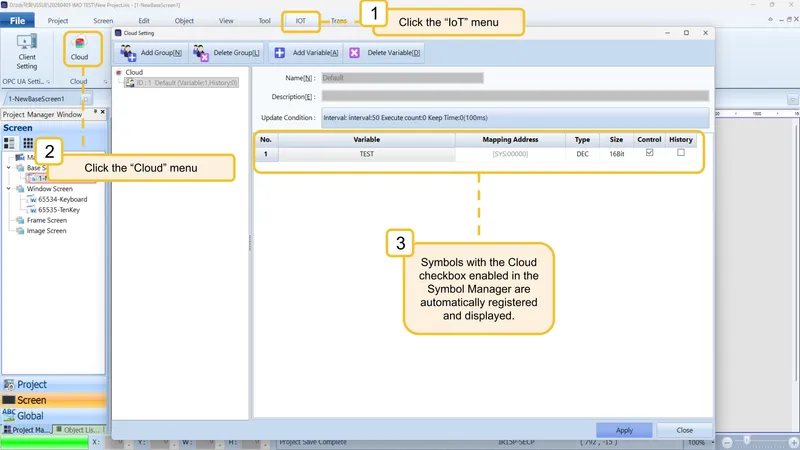Select the TEST variable cell
Image resolution: width=800 pixels, height=450 pixels.
click(367, 154)
